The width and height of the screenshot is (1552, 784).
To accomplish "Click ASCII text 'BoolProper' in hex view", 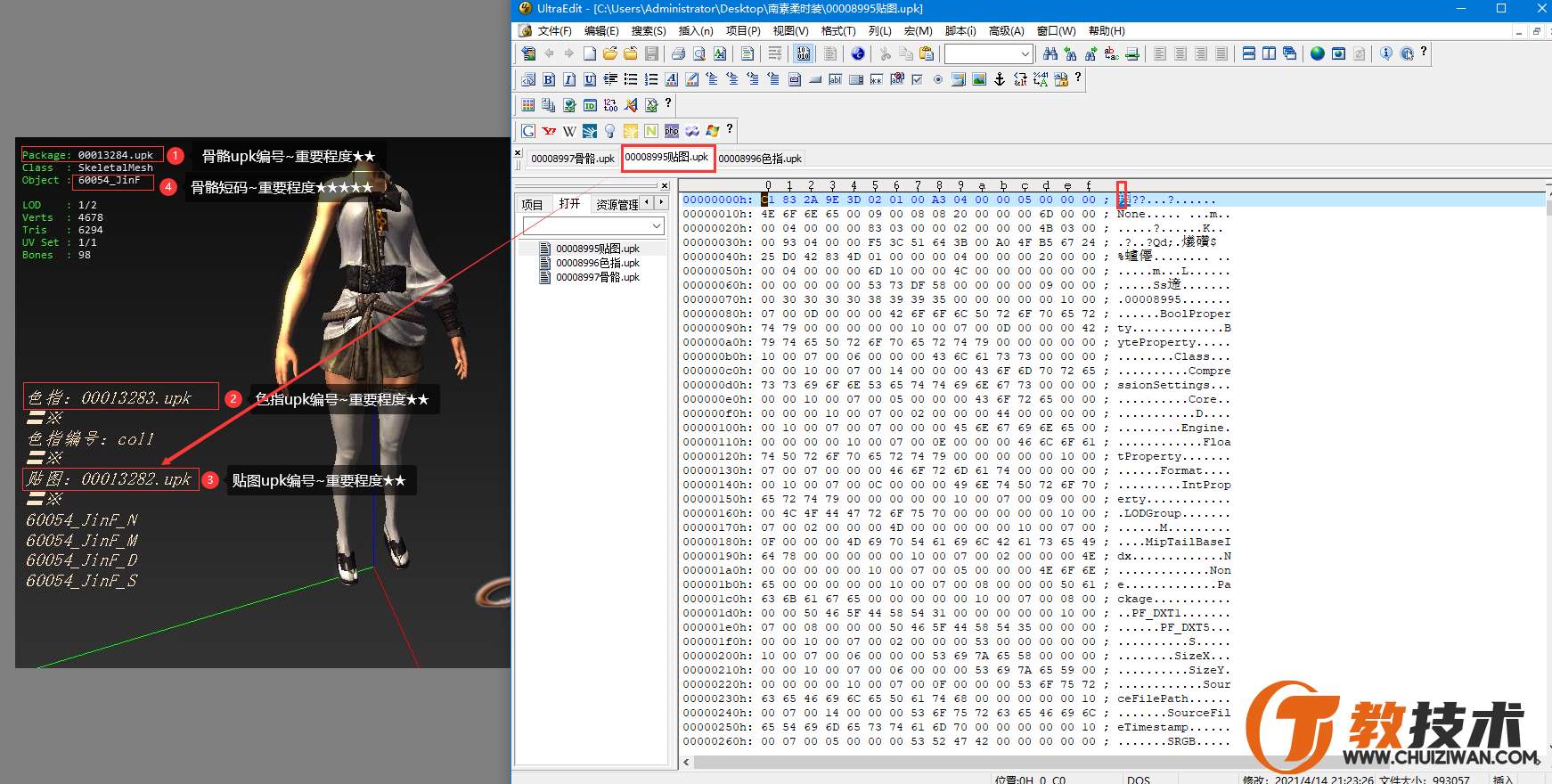I will coord(1196,314).
